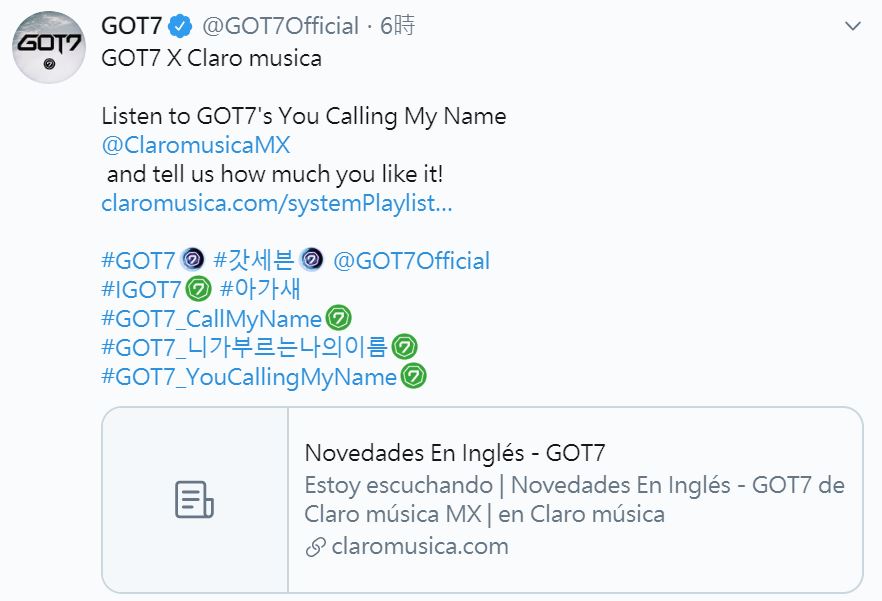
Task: Click the GOT7 profile avatar
Action: (49, 48)
